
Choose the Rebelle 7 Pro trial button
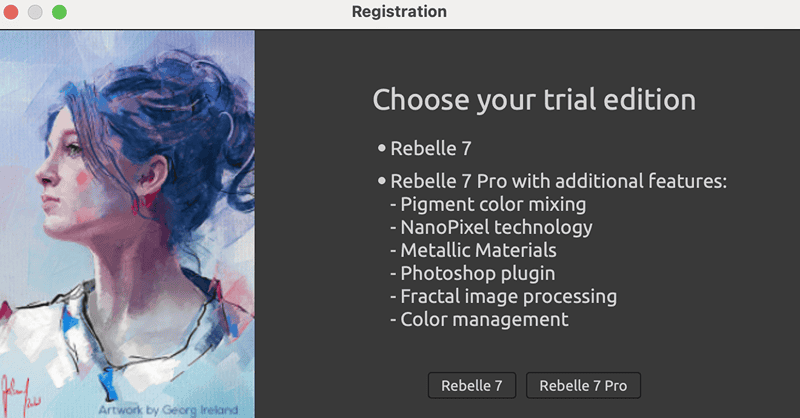[583, 385]
